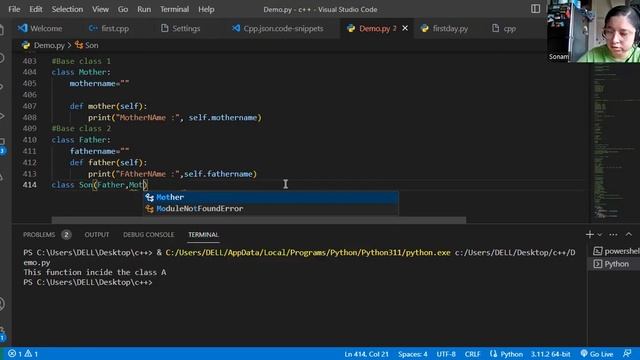The height and width of the screenshot is (360, 640).
Task: Place cursor on class Mother line
Action: click(81, 72)
